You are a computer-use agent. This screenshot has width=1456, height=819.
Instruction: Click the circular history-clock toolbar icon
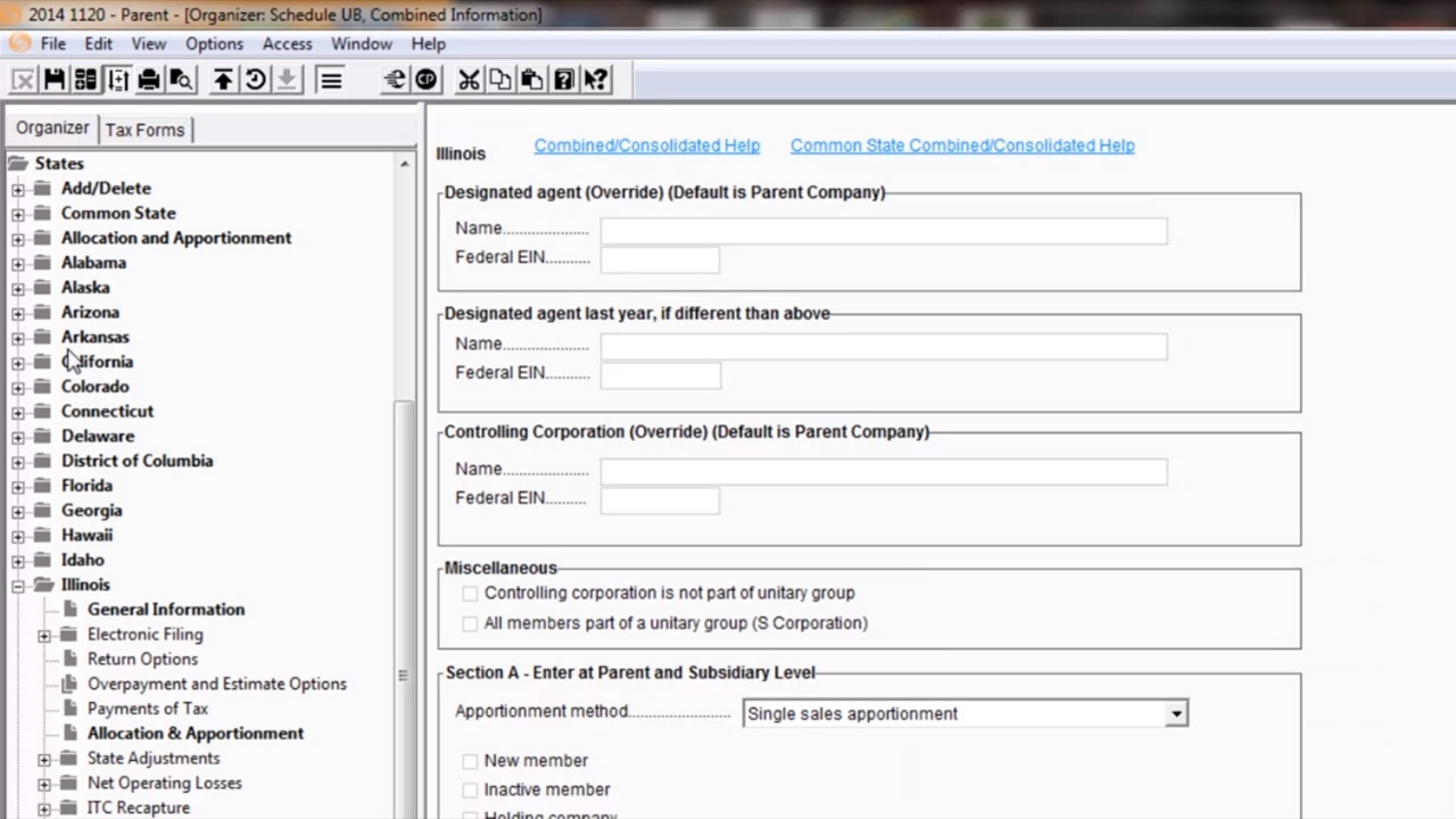pyautogui.click(x=255, y=80)
